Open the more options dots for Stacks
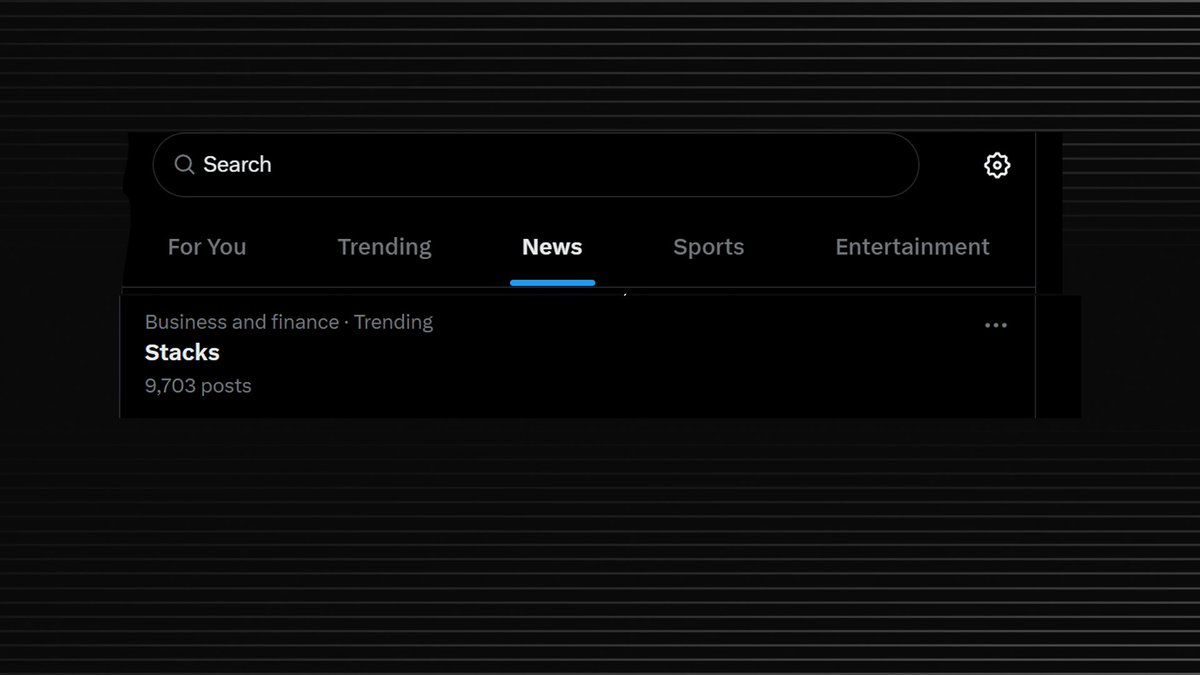1200x675 pixels. [x=995, y=325]
